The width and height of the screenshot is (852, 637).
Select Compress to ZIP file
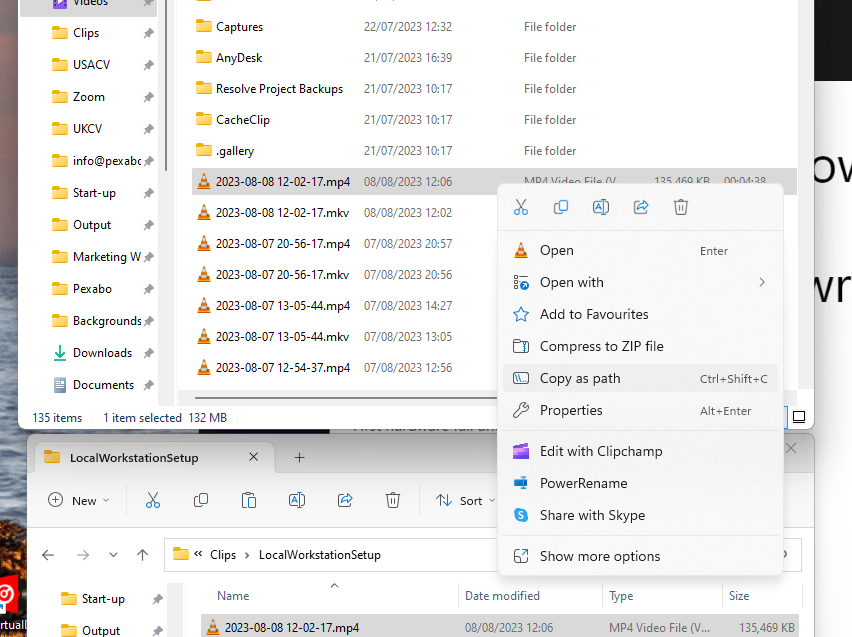click(x=640, y=347)
